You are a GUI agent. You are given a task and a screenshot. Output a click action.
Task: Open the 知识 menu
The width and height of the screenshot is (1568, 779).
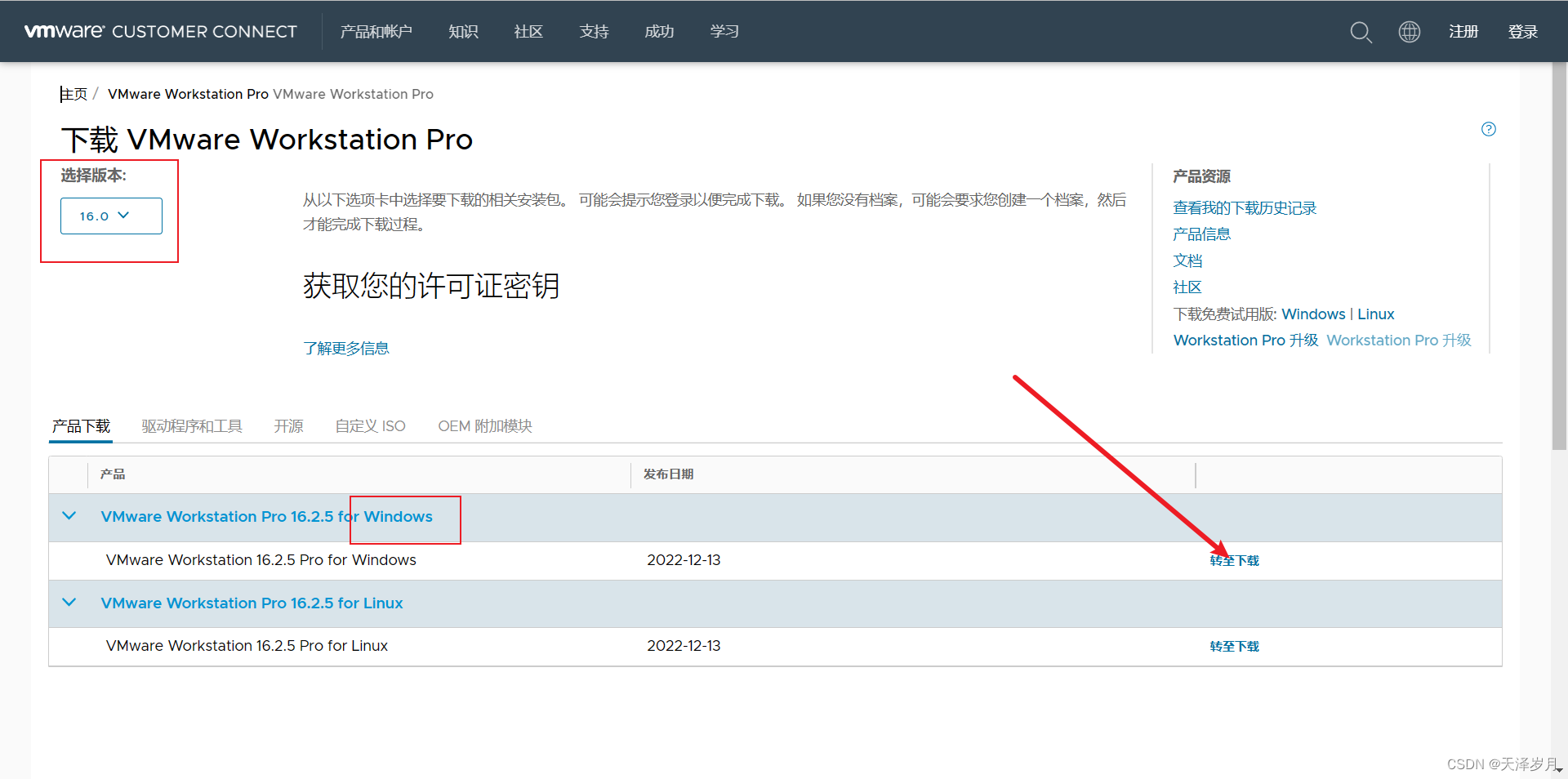(x=463, y=32)
